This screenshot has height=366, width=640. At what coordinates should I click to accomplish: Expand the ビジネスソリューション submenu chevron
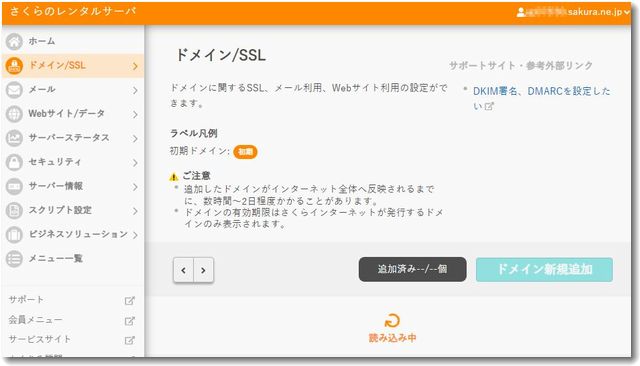point(136,235)
